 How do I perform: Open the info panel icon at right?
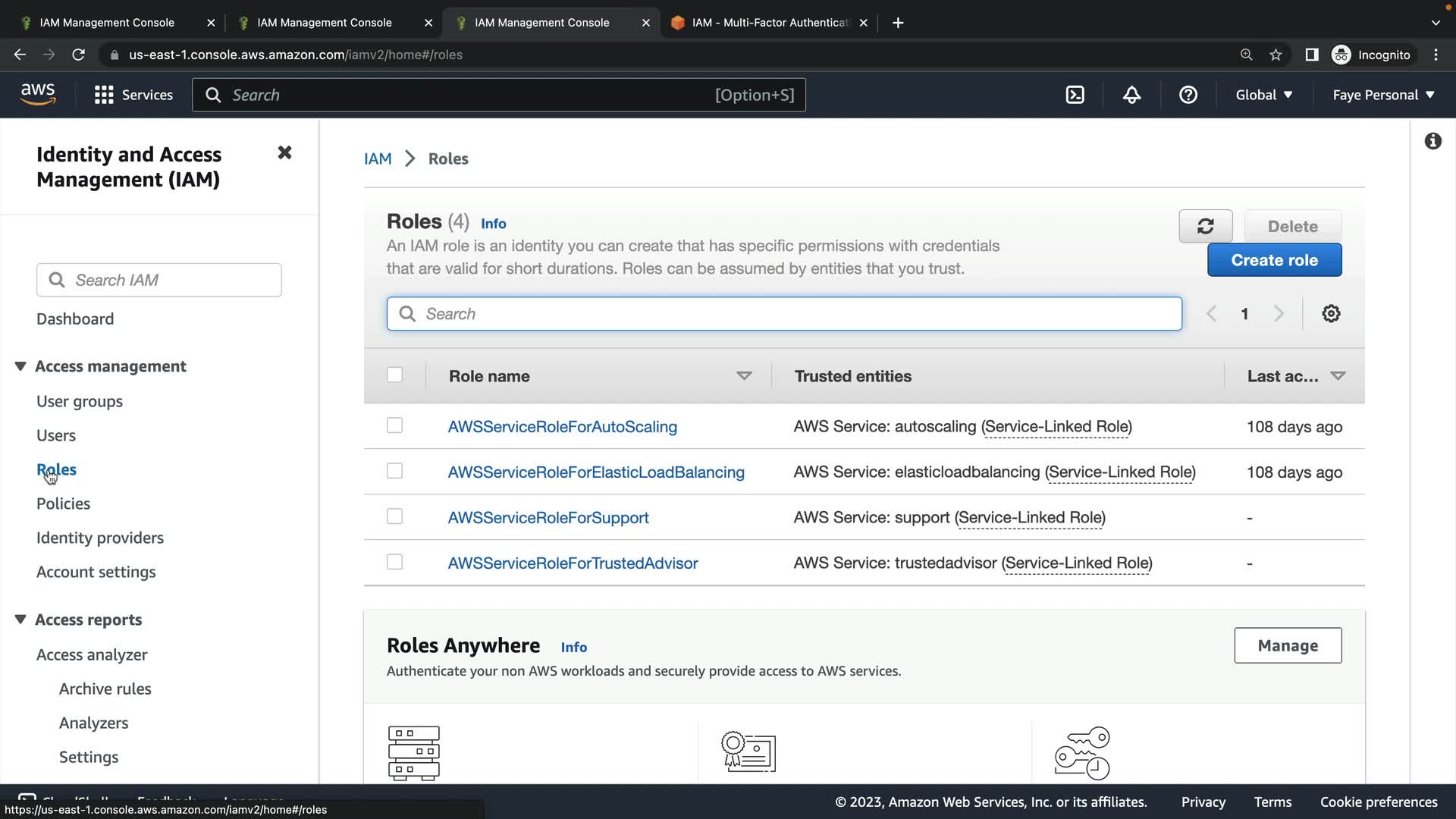click(x=1432, y=141)
